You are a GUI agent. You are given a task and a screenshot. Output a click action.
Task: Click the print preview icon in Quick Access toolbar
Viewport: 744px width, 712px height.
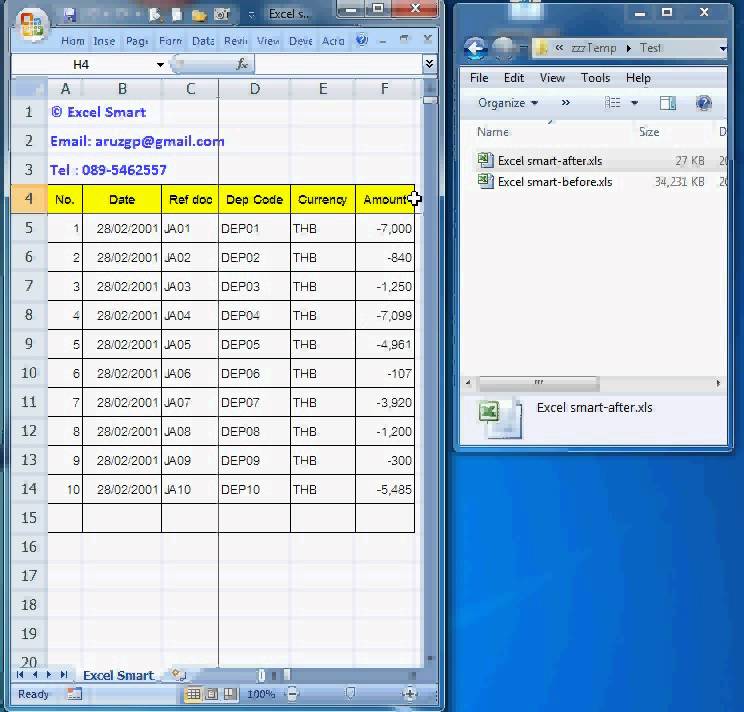155,15
